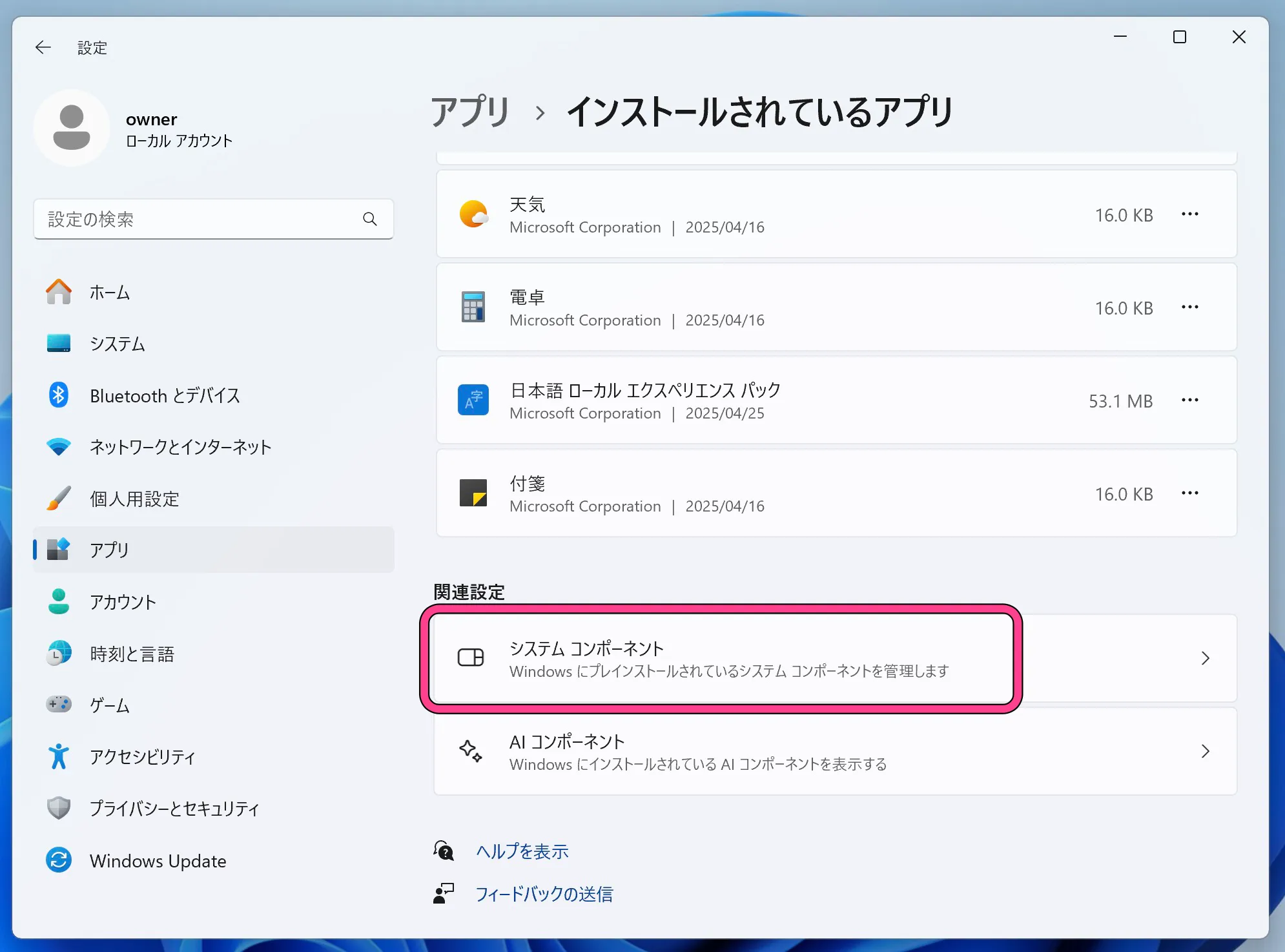1285x952 pixels.
Task: Click the ヘルプを表示 link
Action: tap(522, 851)
